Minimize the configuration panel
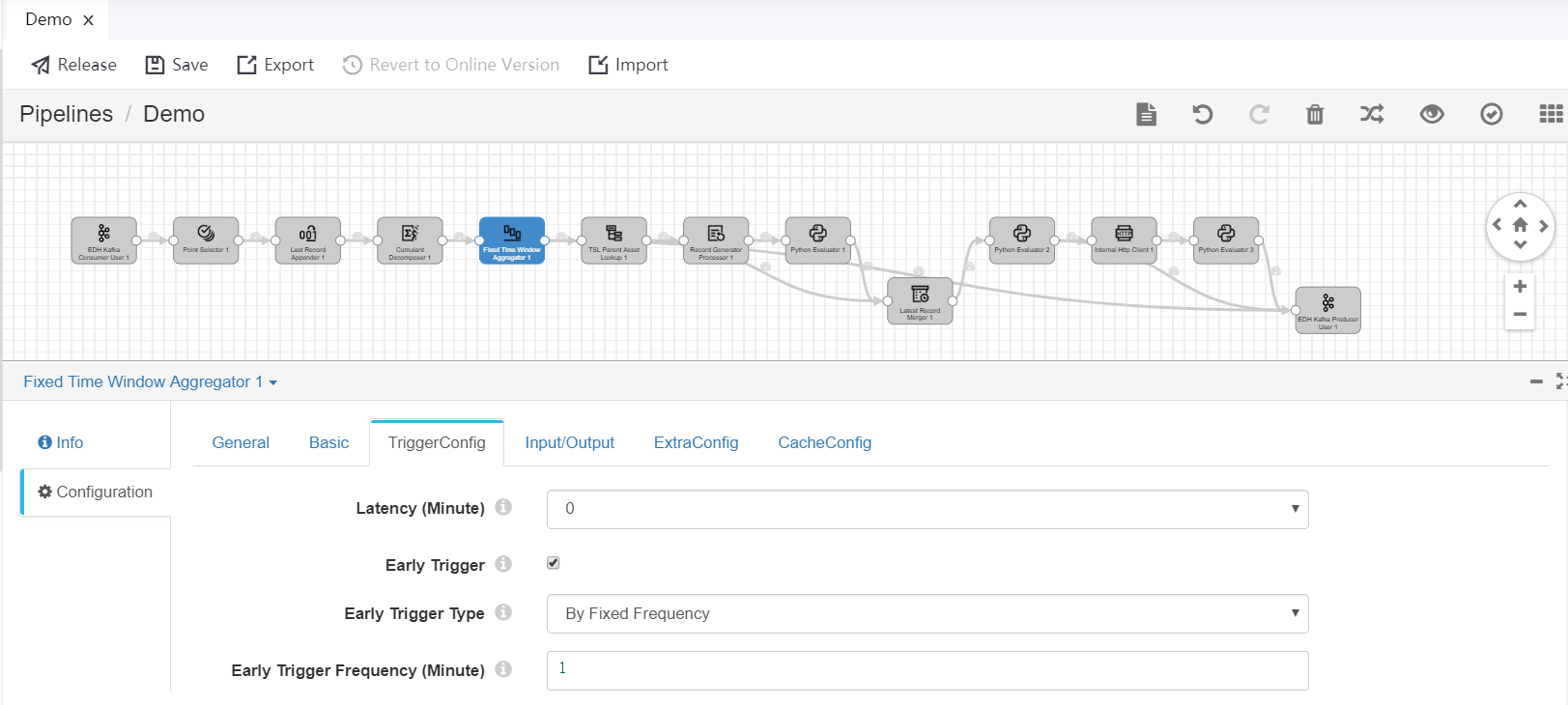The width and height of the screenshot is (1568, 705). click(1536, 382)
